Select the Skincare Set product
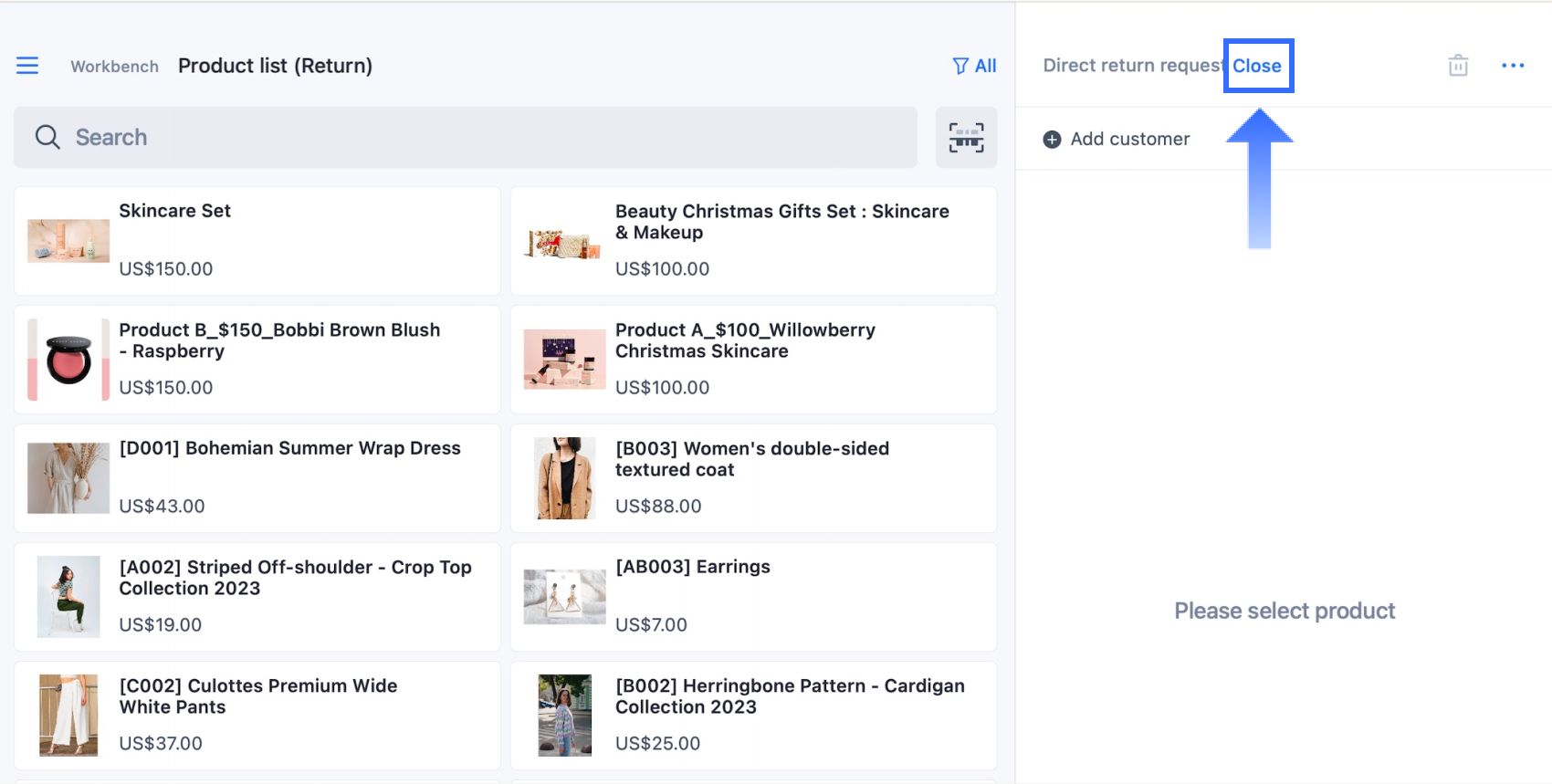 [257, 241]
